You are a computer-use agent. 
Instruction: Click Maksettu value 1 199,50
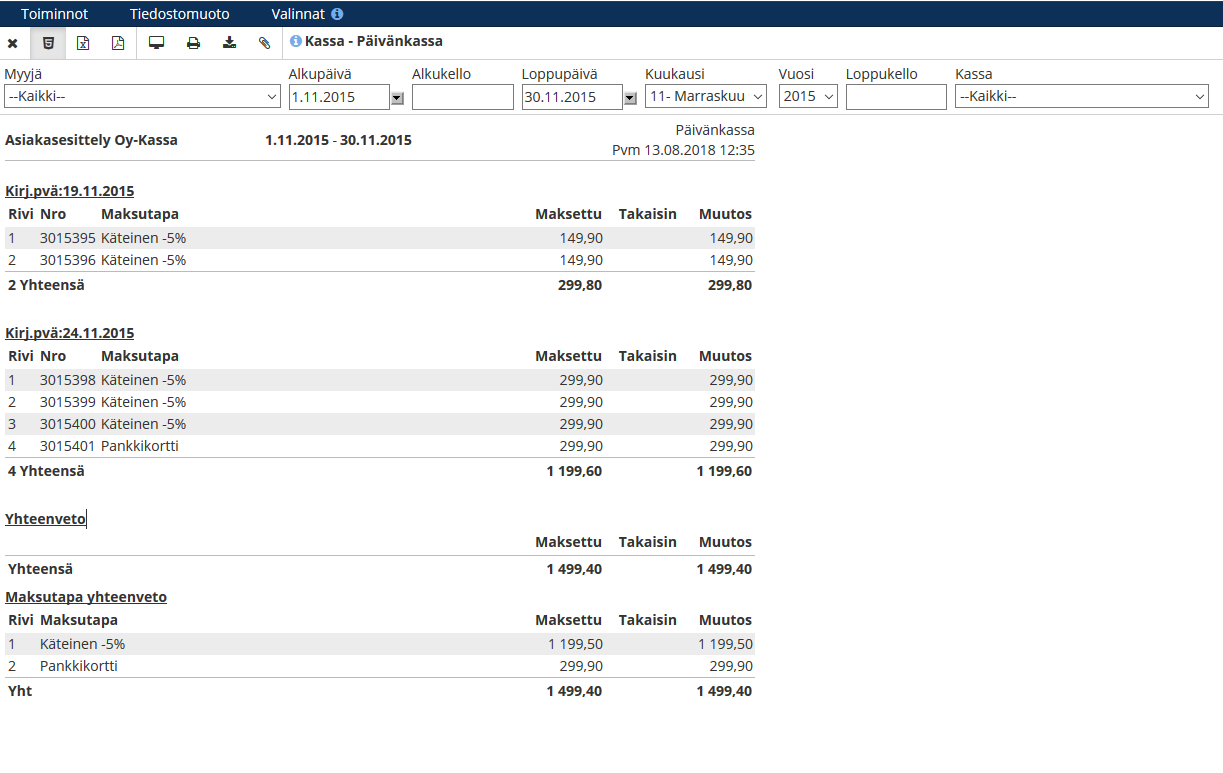point(575,644)
